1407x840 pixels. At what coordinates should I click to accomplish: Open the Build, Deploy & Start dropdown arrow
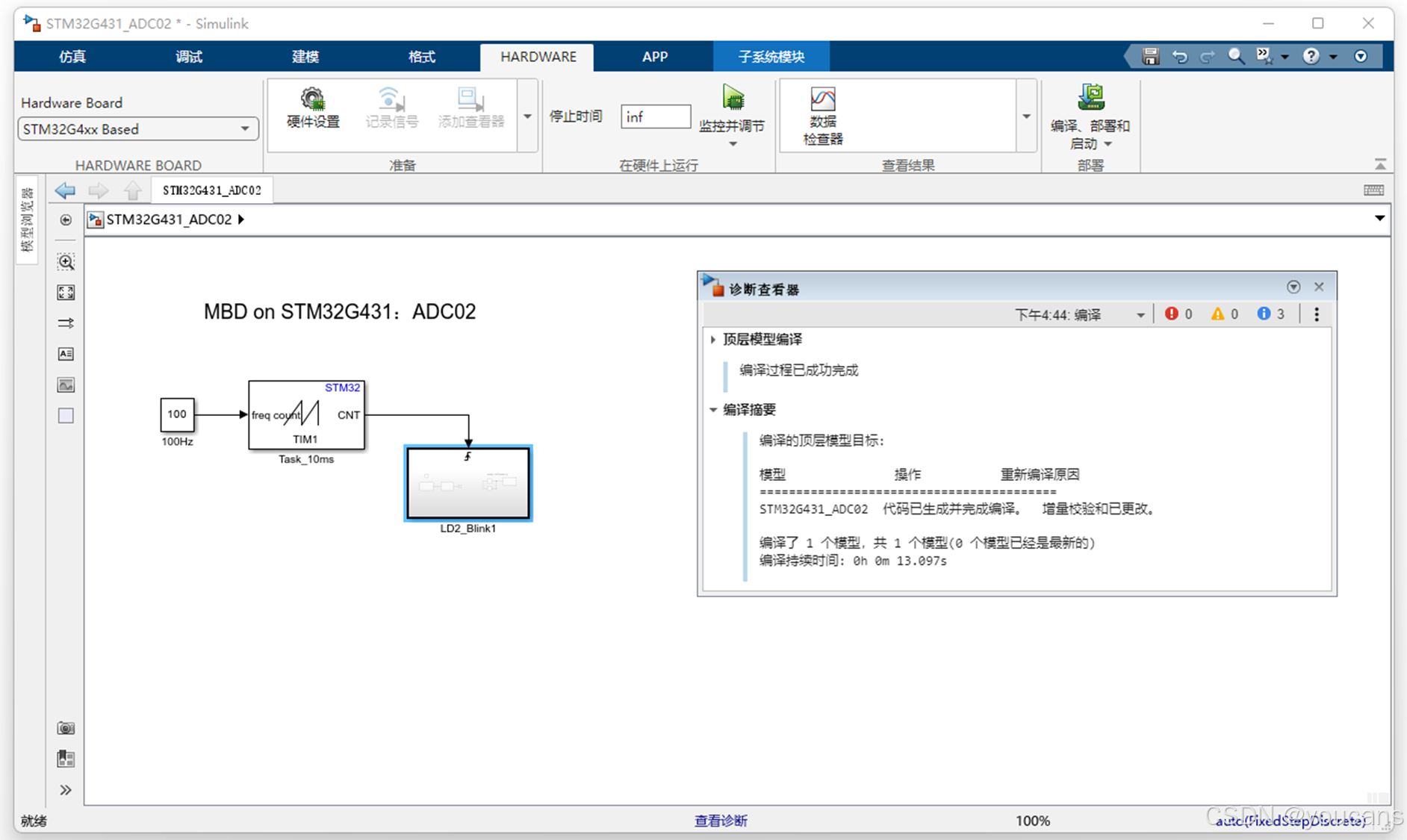pyautogui.click(x=1108, y=144)
